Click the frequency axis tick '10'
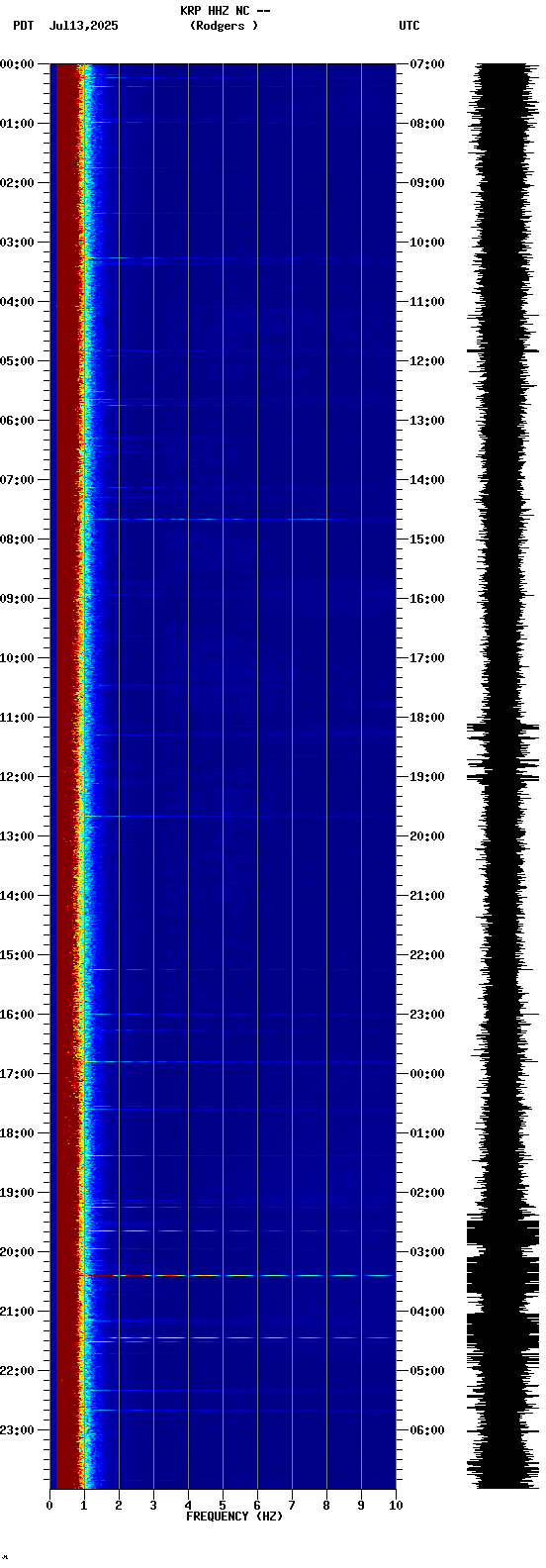546x1568 pixels. (x=396, y=1506)
